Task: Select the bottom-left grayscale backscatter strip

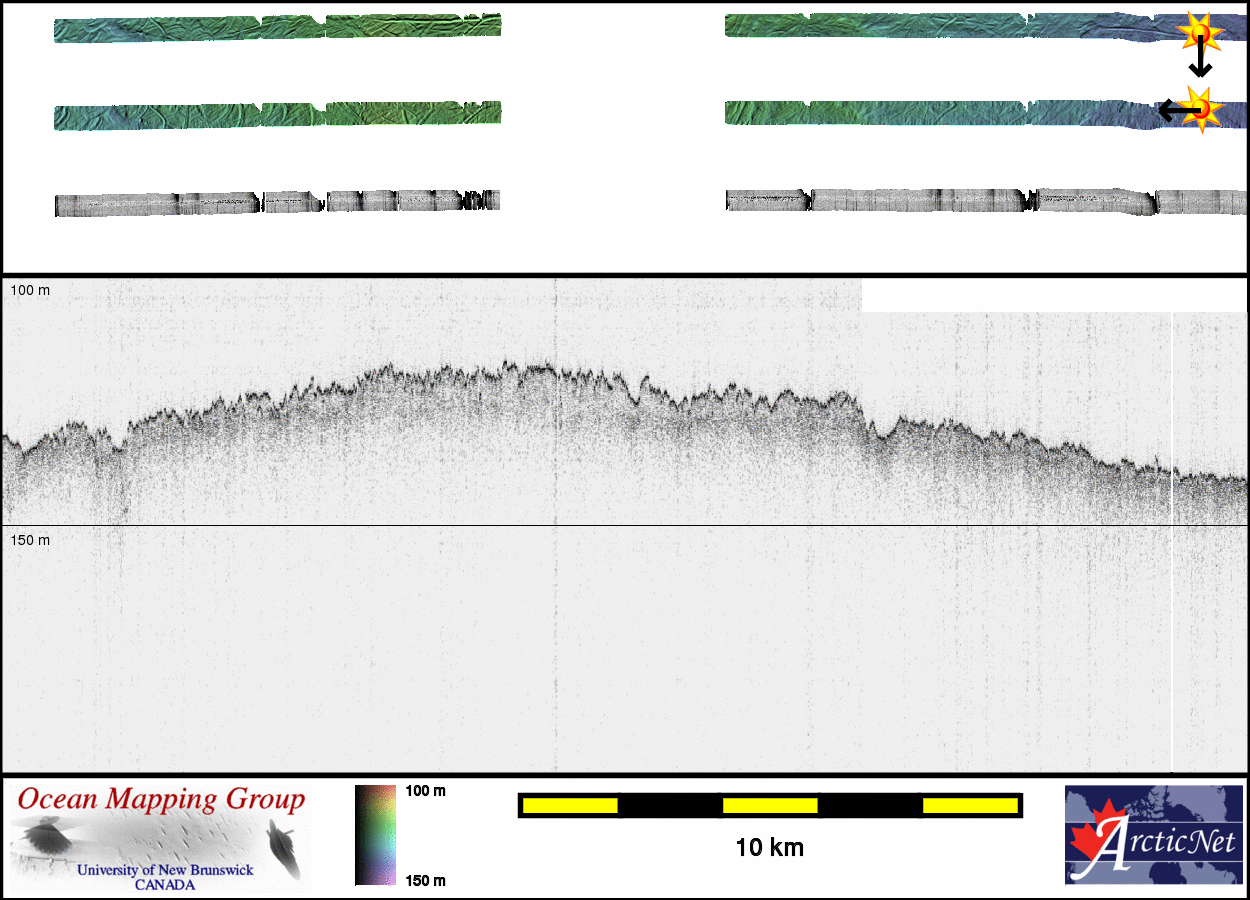Action: pyautogui.click(x=277, y=203)
